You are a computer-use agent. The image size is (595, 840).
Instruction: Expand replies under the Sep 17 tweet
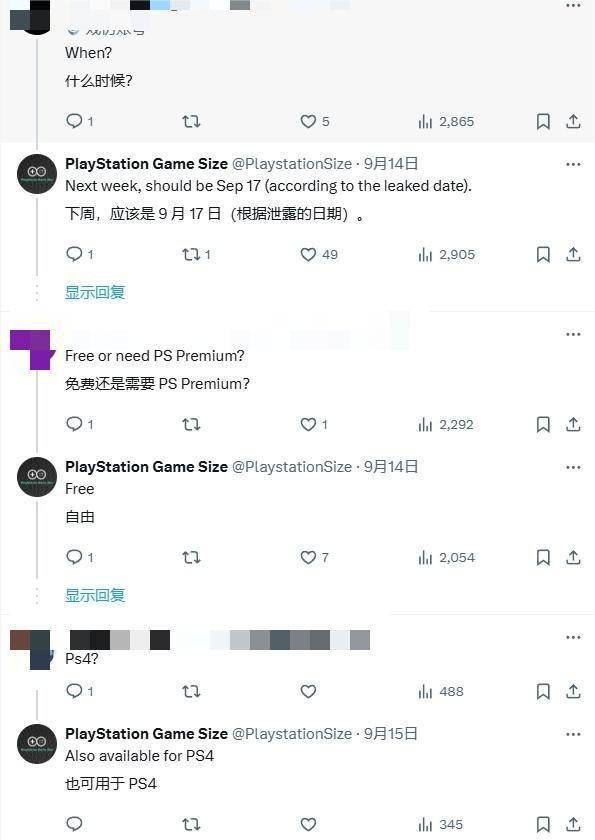click(x=95, y=292)
